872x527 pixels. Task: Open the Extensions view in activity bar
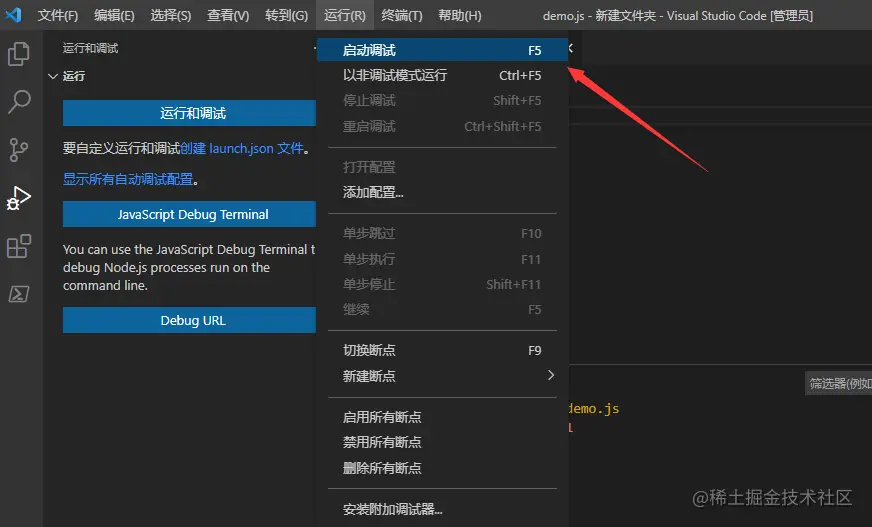pyautogui.click(x=19, y=246)
